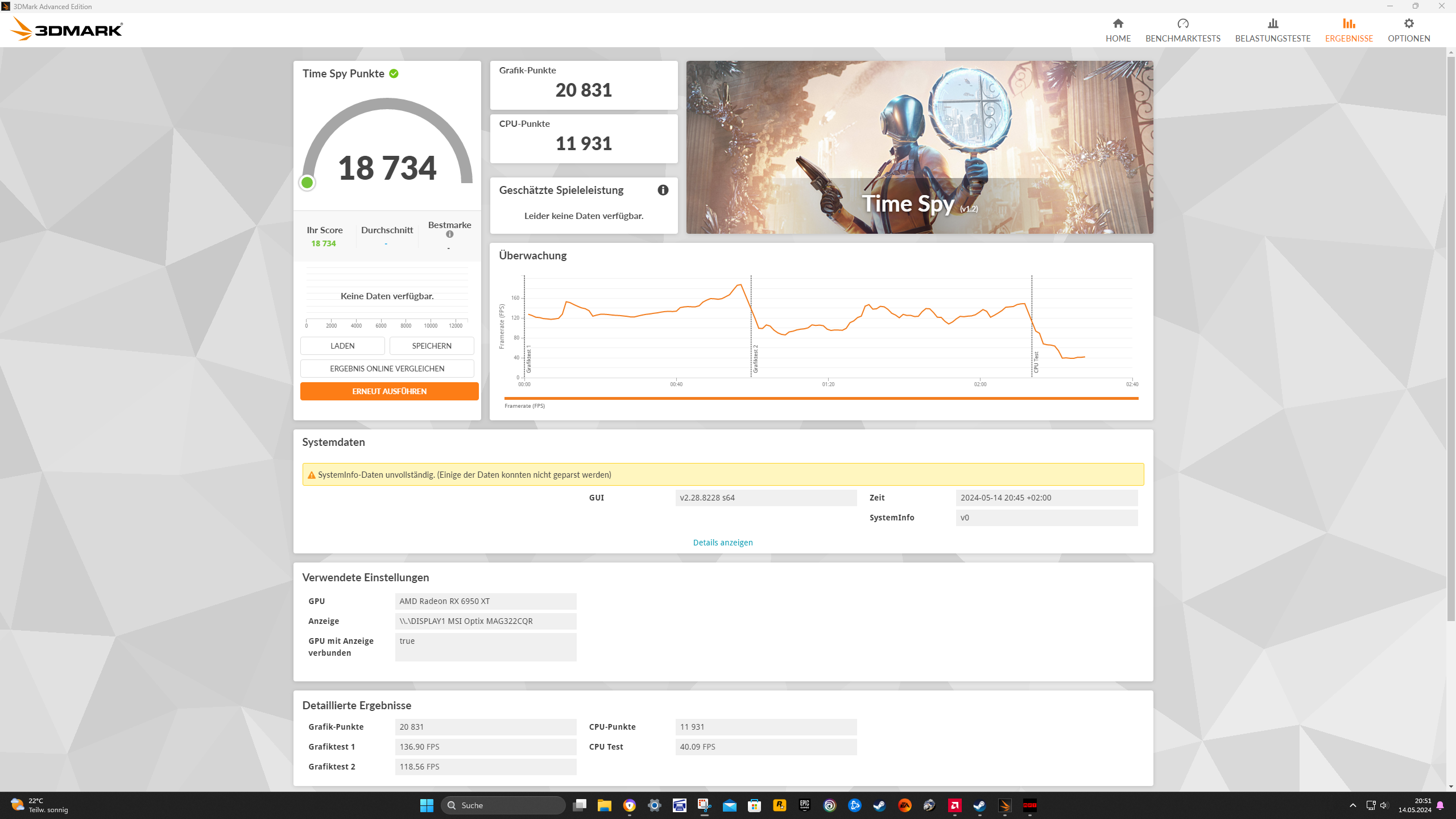The height and width of the screenshot is (819, 1456).
Task: Open the pink notification bell
Action: pos(1440,805)
